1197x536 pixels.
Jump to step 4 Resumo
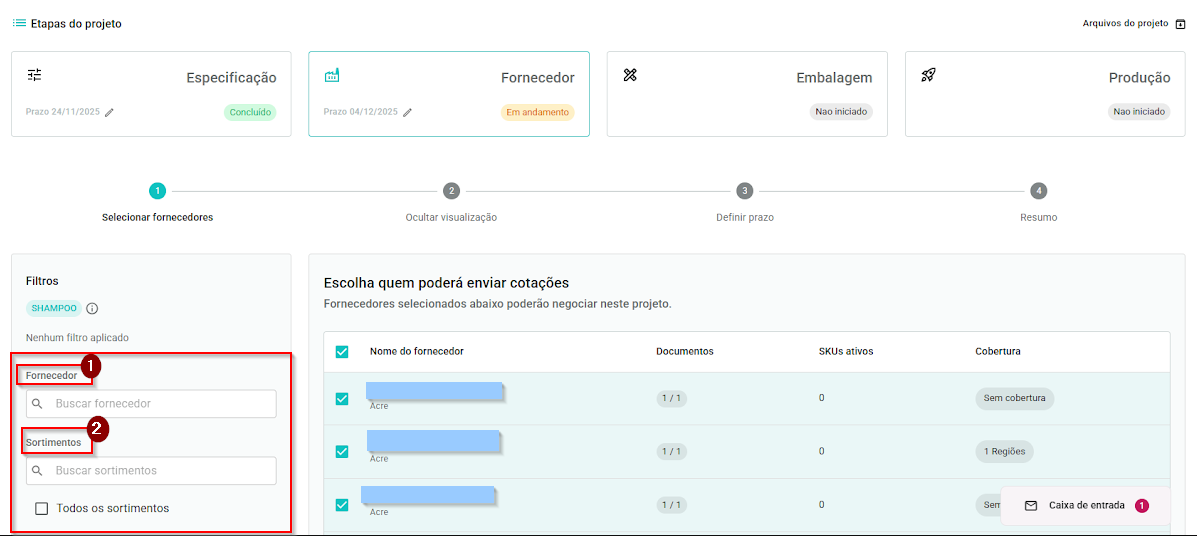1039,191
